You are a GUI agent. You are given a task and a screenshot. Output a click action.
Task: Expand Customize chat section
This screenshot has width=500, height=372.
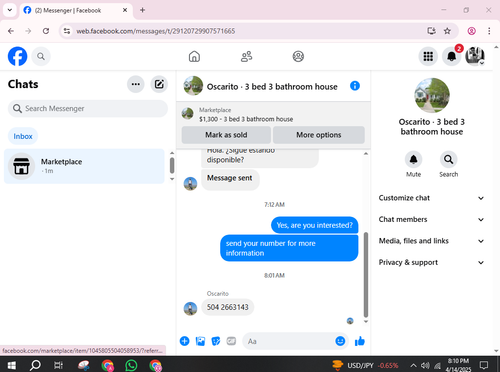[x=431, y=198]
